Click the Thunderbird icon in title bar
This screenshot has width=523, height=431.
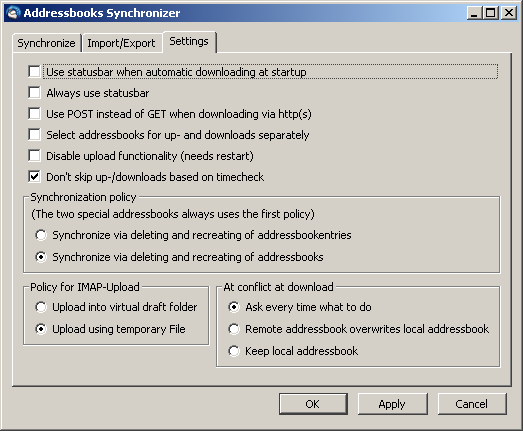pos(13,13)
